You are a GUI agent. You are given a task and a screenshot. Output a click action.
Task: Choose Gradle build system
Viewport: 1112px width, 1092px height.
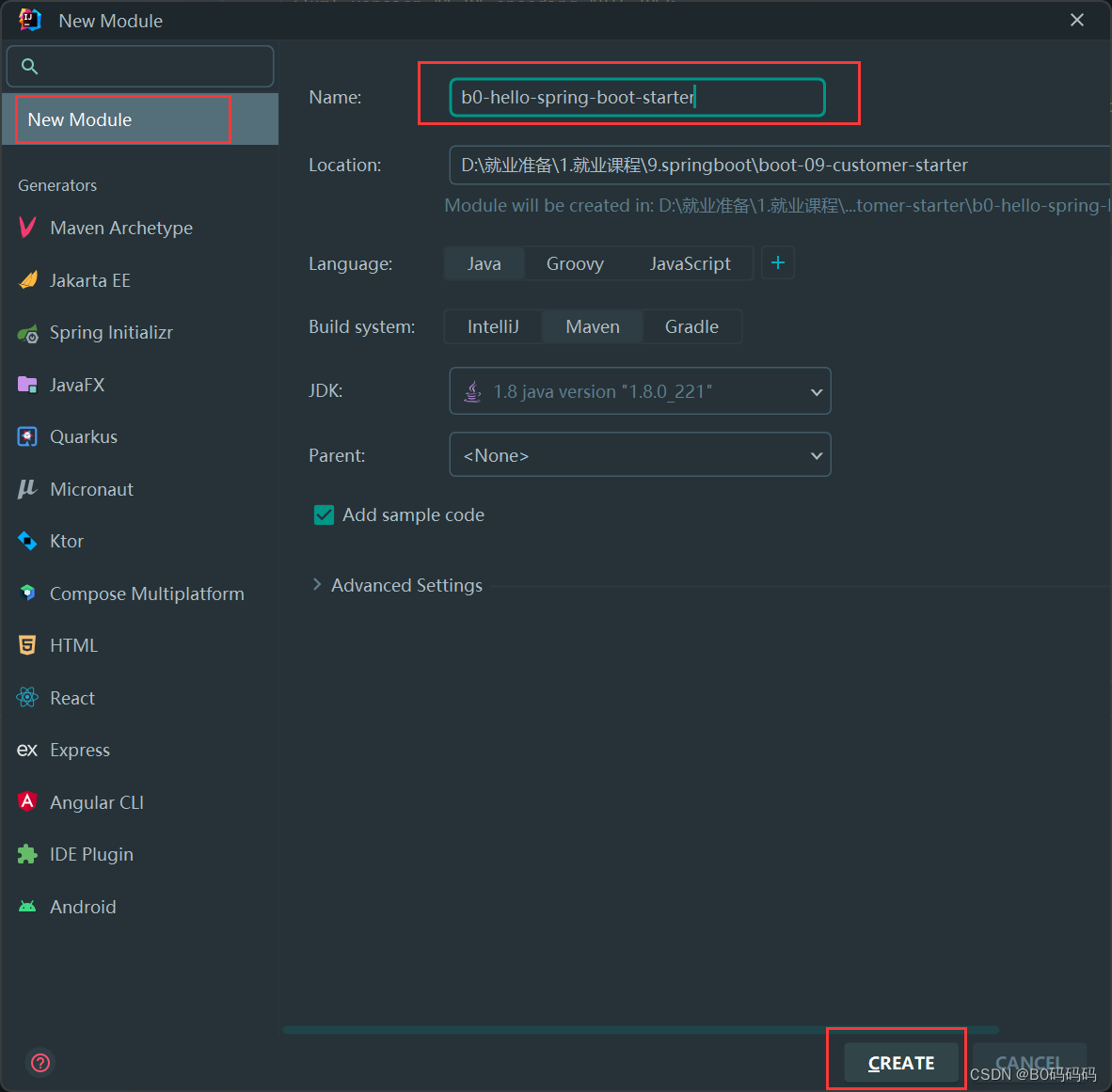(x=692, y=327)
